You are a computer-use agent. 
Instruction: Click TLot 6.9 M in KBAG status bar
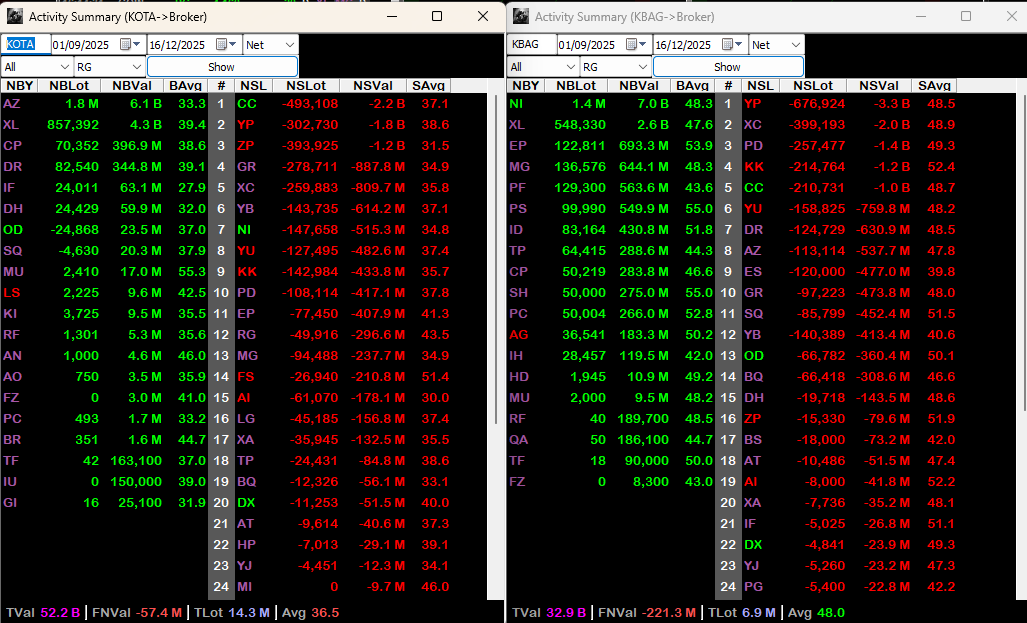point(741,613)
